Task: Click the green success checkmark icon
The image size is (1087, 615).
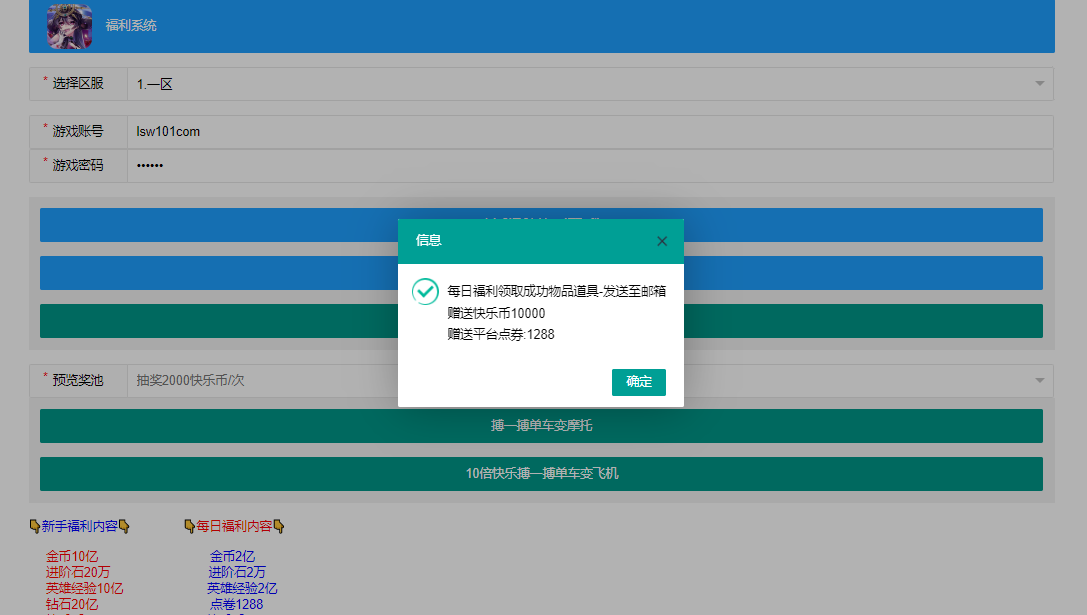Action: point(426,291)
